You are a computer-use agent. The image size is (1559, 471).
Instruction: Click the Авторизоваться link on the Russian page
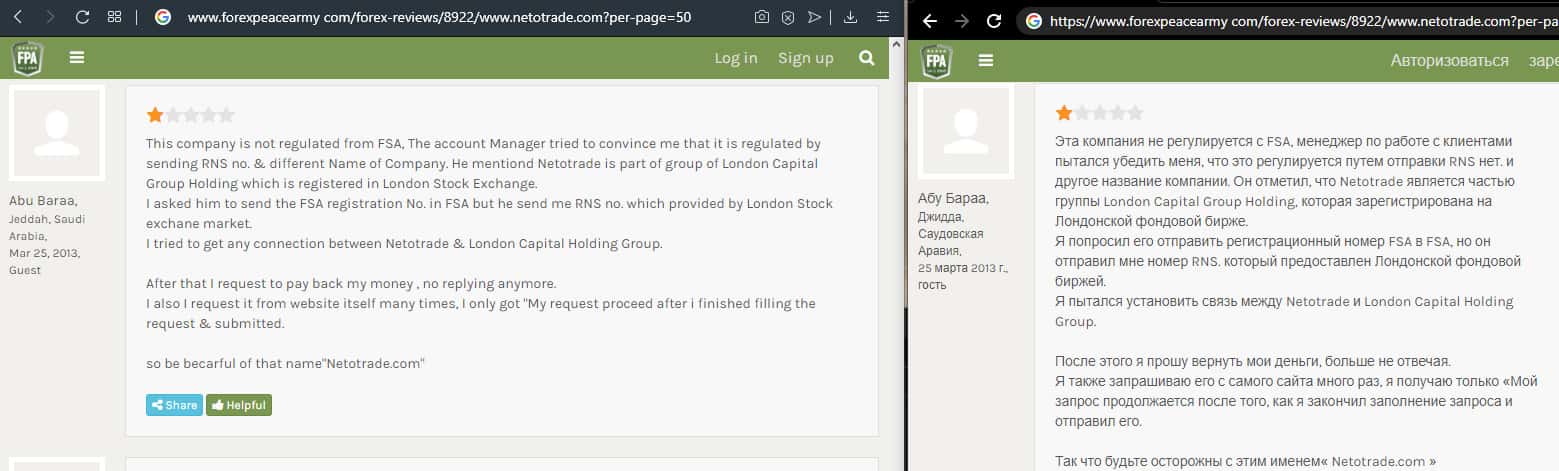pyautogui.click(x=1449, y=60)
